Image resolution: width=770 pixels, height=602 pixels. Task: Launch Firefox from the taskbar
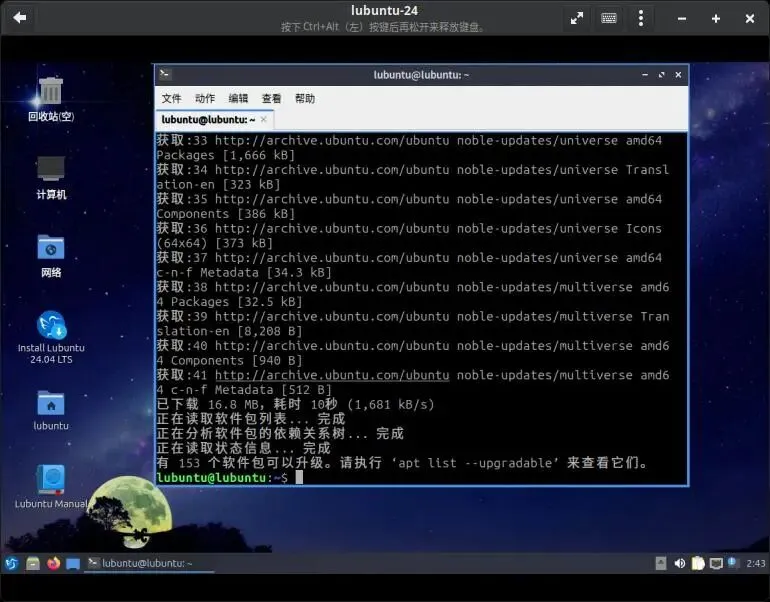coord(54,563)
